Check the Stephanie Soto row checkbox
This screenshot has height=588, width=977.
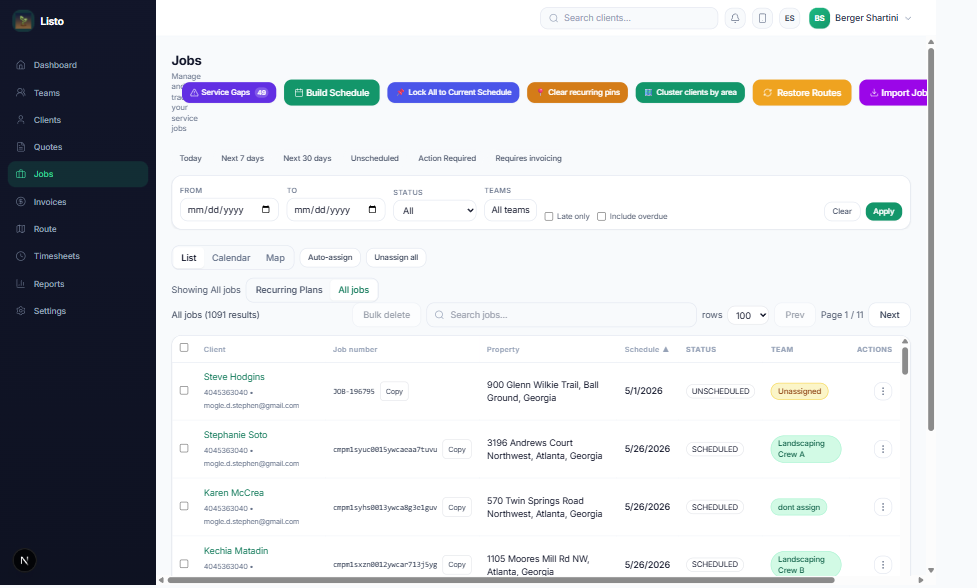[184, 448]
